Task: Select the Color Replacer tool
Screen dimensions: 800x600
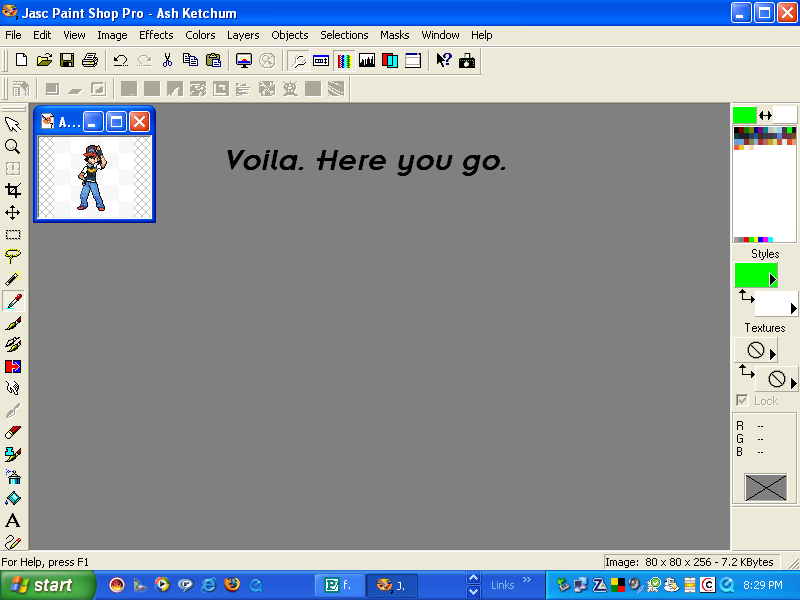Action: click(13, 367)
